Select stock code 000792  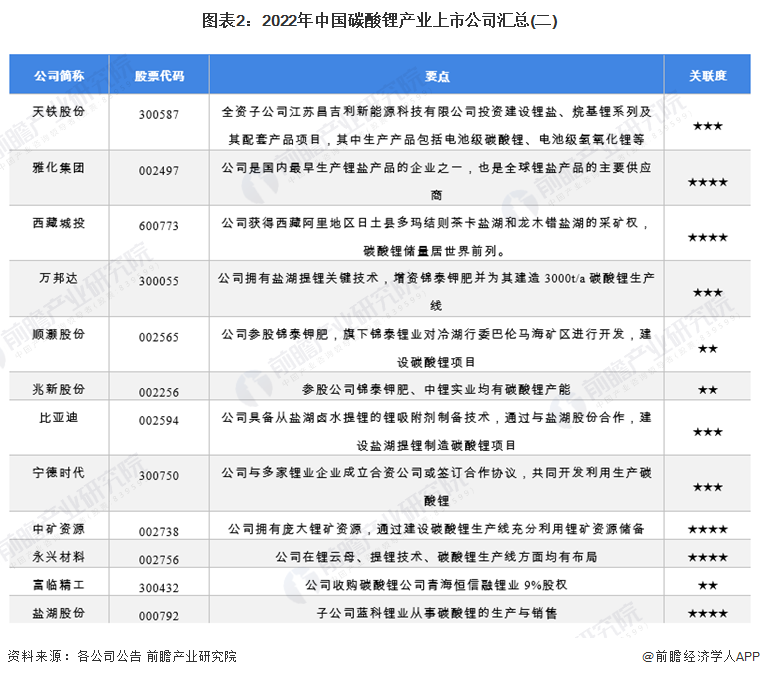click(159, 616)
